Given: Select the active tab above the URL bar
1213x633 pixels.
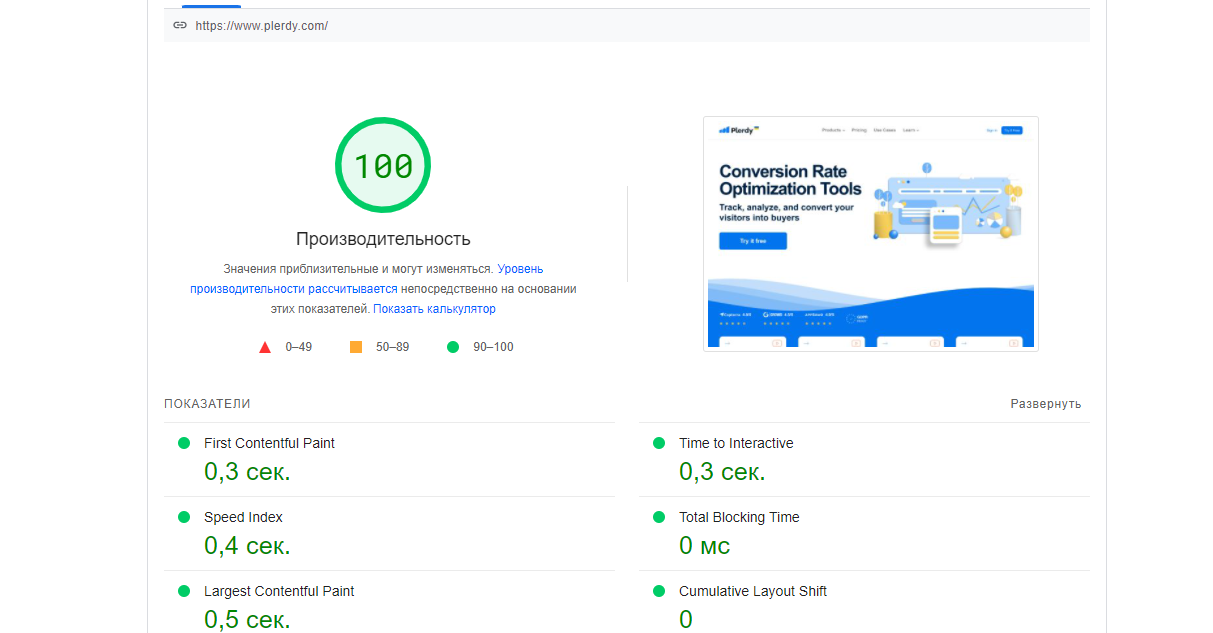Looking at the screenshot, I should 211,4.
